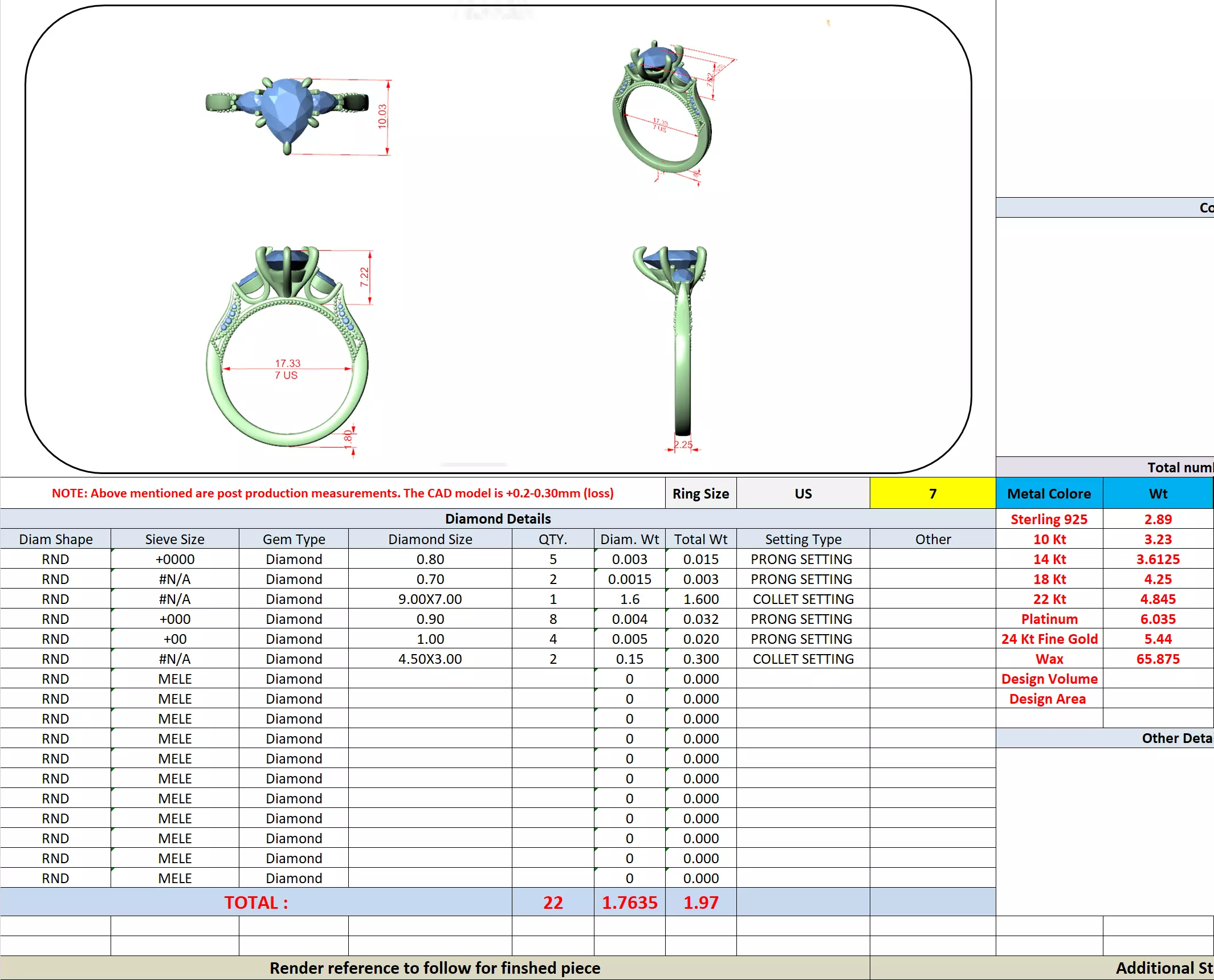Click the total weight 1.97 cell
The height and width of the screenshot is (980, 1214).
tap(700, 903)
